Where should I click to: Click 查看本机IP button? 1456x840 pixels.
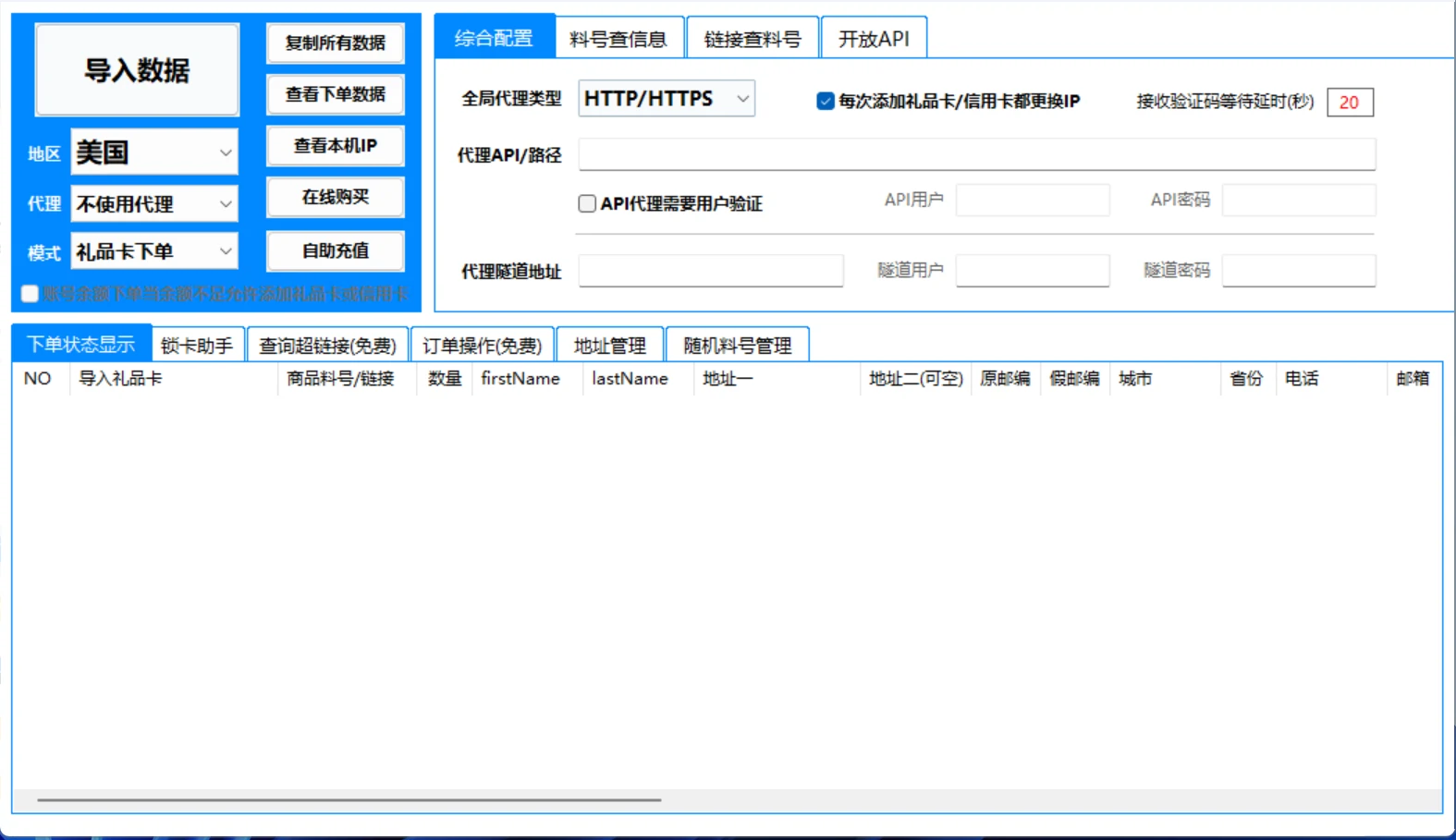click(x=336, y=146)
